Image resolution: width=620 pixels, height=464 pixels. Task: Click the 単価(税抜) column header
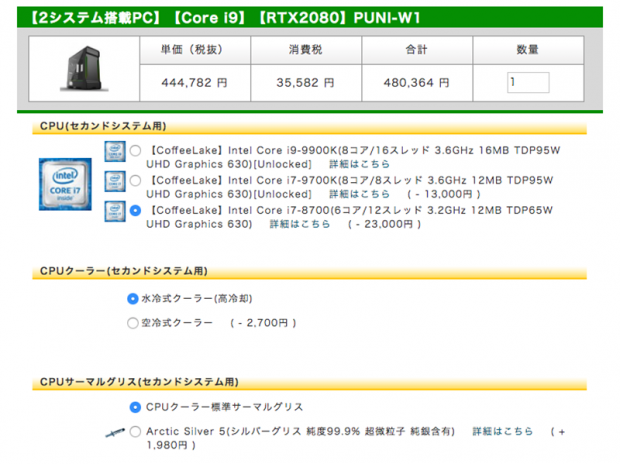195,50
